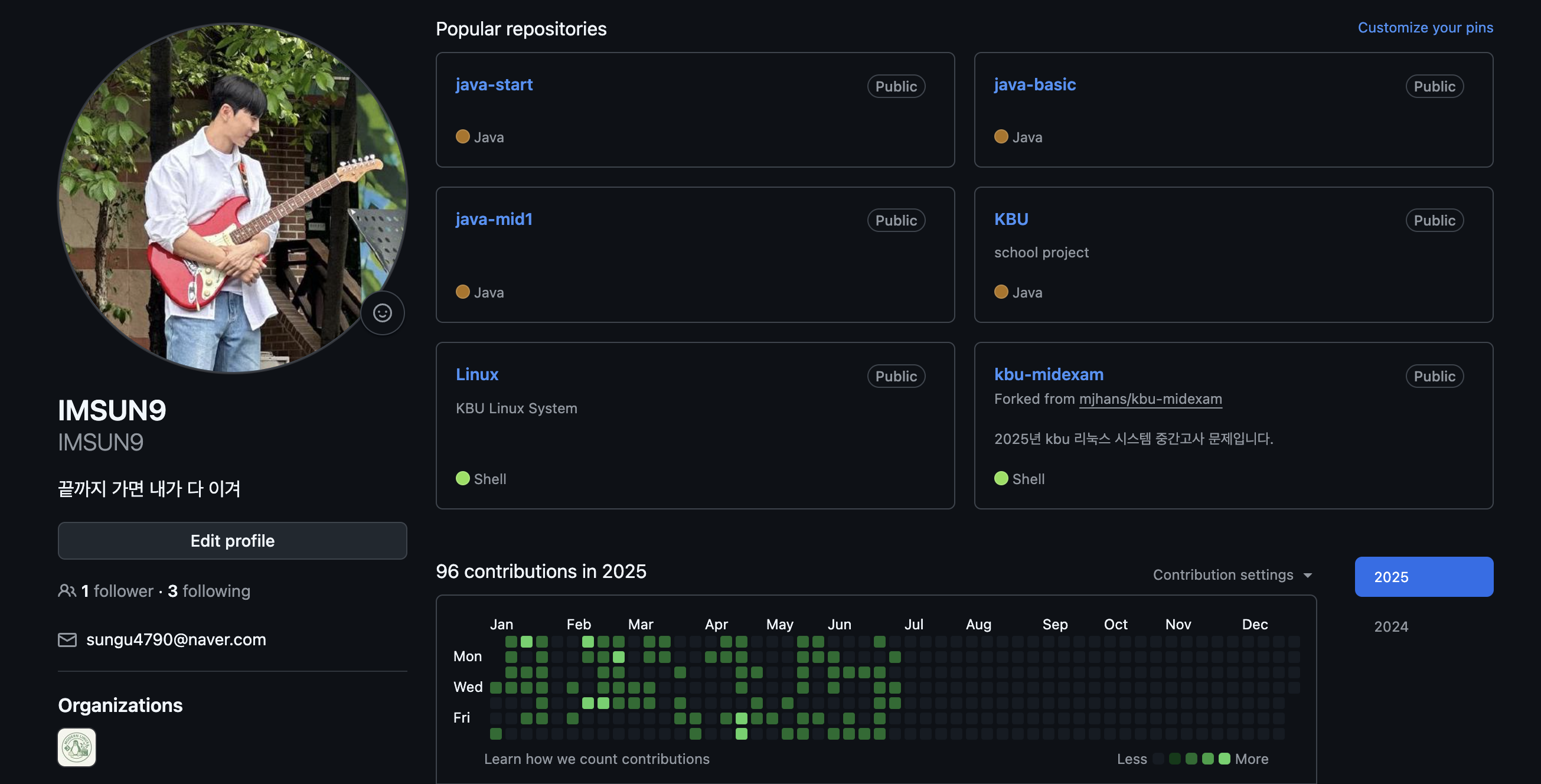The image size is (1541, 784).
Task: Click the large profile avatar photo
Action: coord(232,197)
